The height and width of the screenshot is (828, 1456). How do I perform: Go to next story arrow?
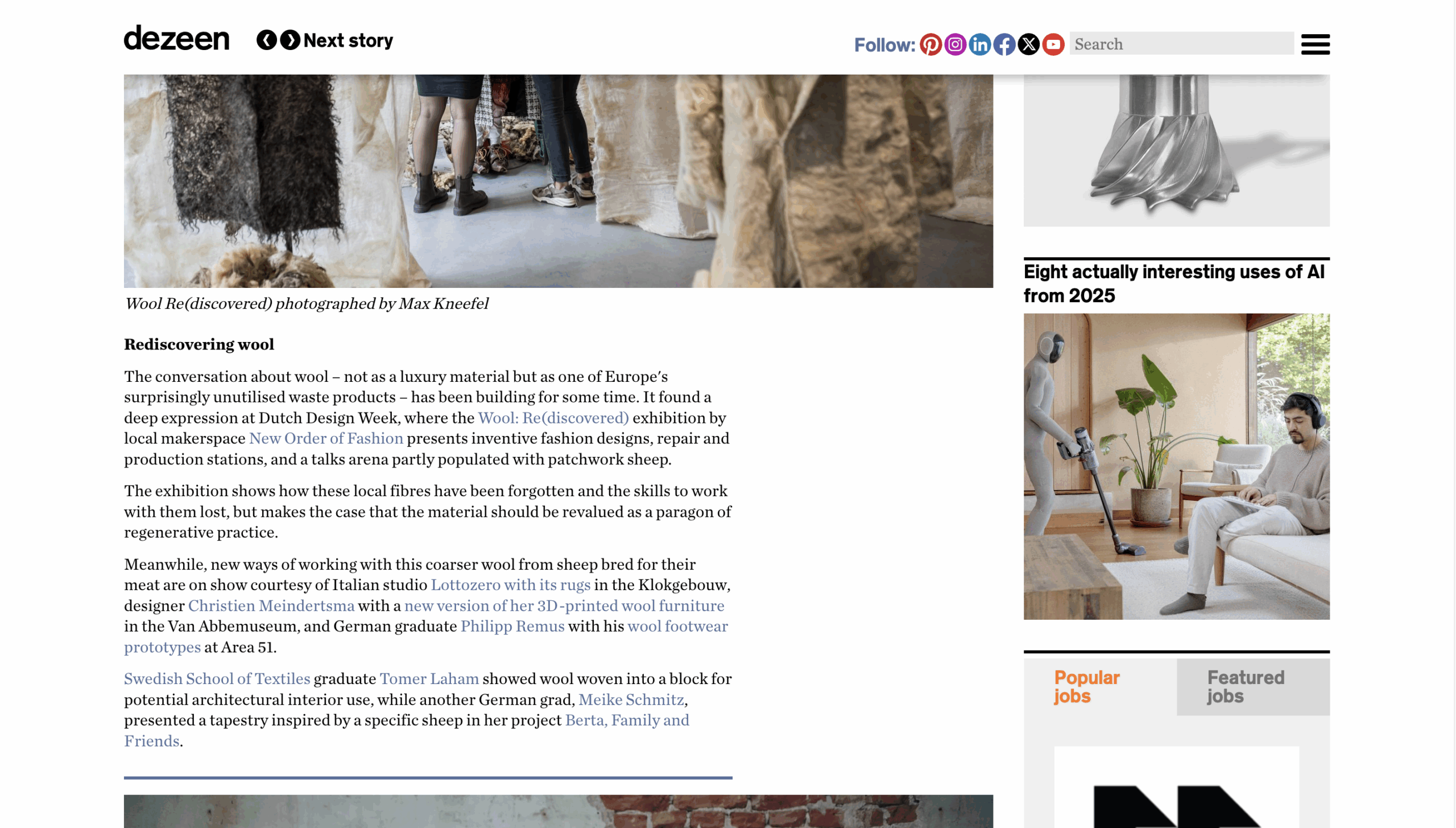(290, 40)
